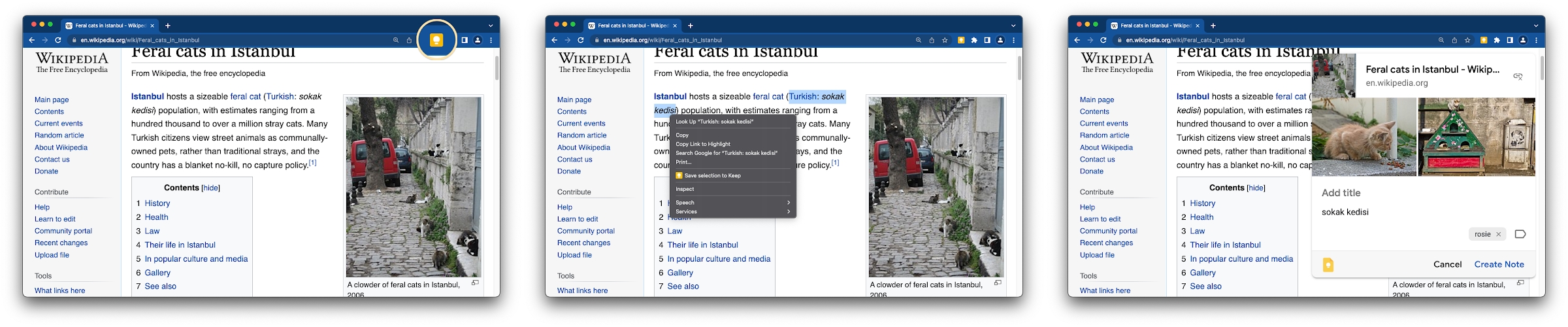Close the Wikipedia tab in left window

pos(152,26)
